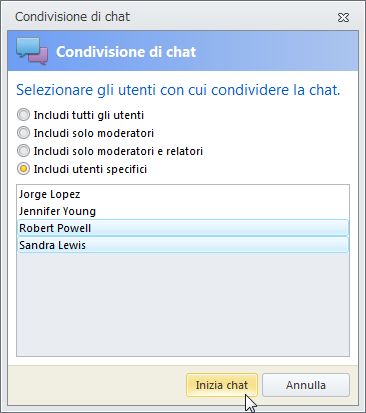The image size is (366, 413).
Task: Cancel the dialog with Annulla
Action: point(306,385)
